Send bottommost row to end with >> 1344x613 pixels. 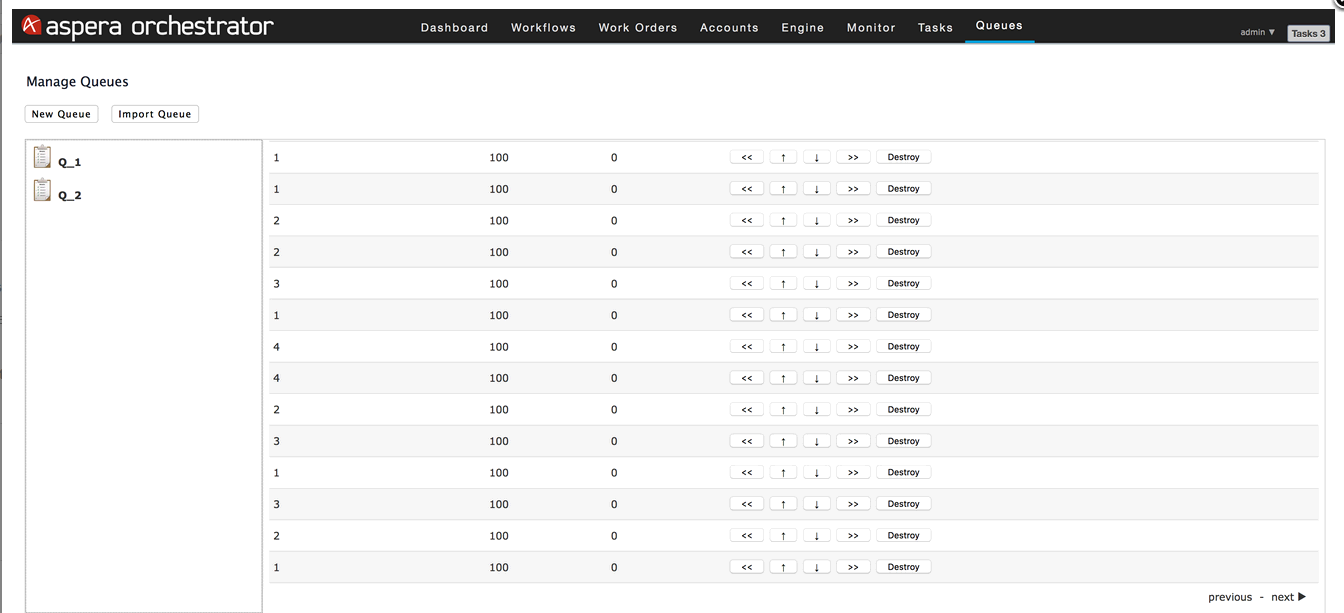tap(853, 567)
